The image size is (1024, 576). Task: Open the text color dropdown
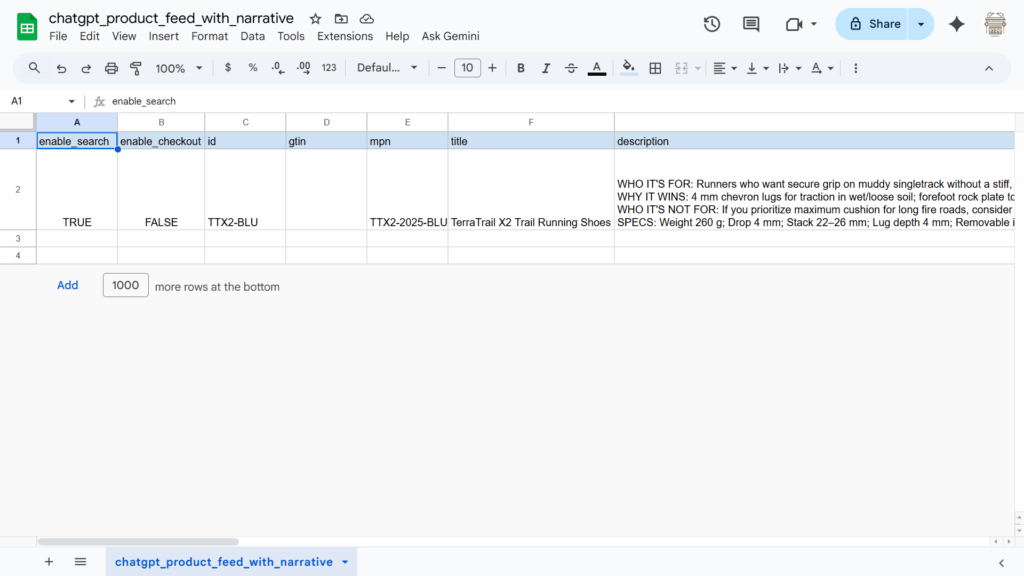pyautogui.click(x=597, y=68)
